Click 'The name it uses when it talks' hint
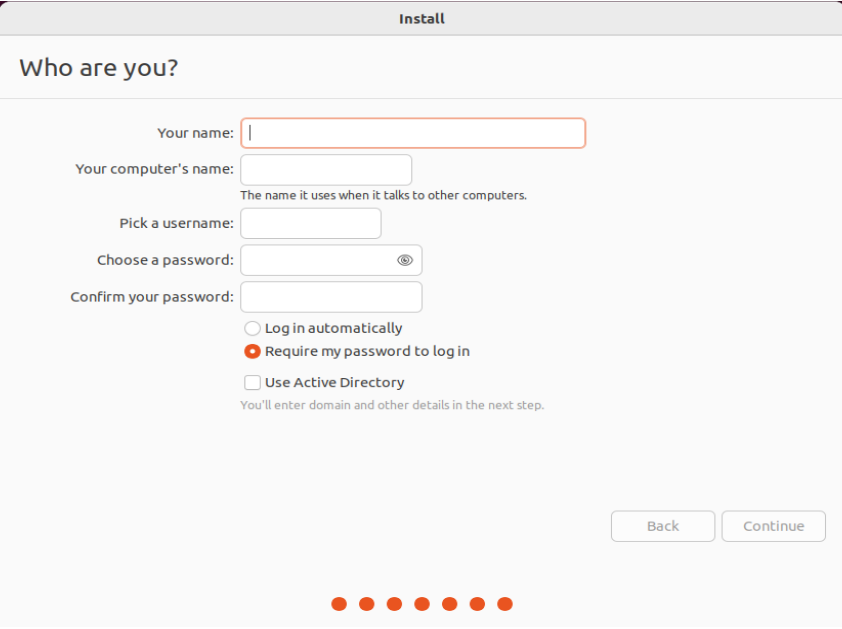This screenshot has width=842, height=629. (x=383, y=196)
